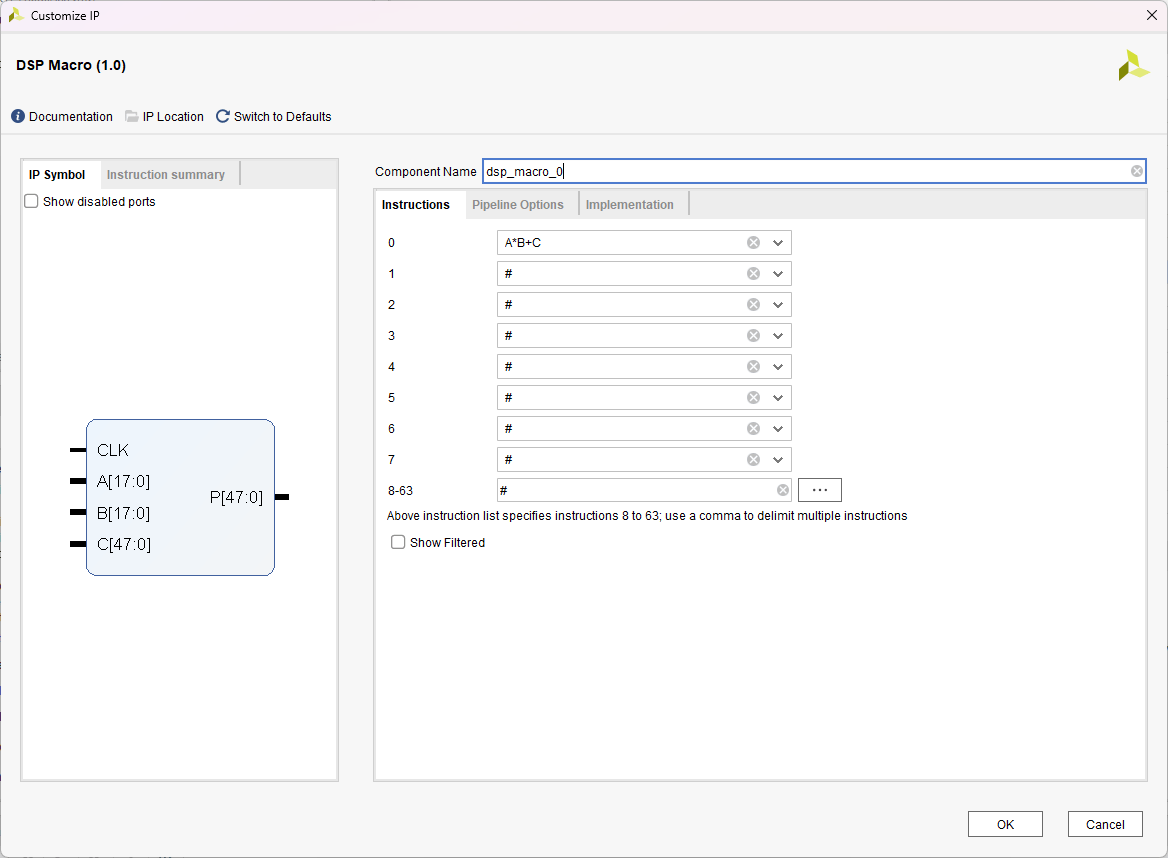The image size is (1168, 858).
Task: Open the Documentation info icon
Action: [18, 117]
